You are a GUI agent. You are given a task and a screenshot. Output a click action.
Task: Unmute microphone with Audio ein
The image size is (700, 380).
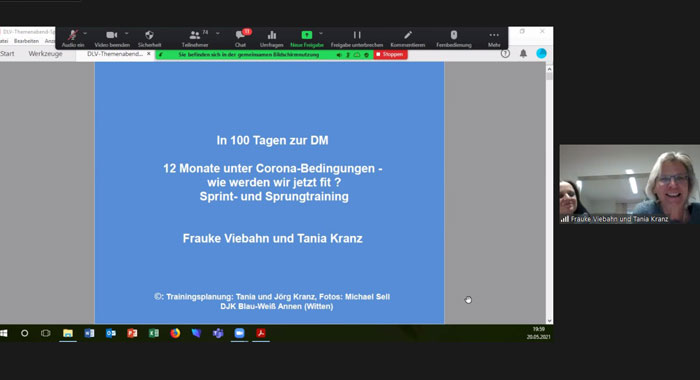click(x=73, y=38)
